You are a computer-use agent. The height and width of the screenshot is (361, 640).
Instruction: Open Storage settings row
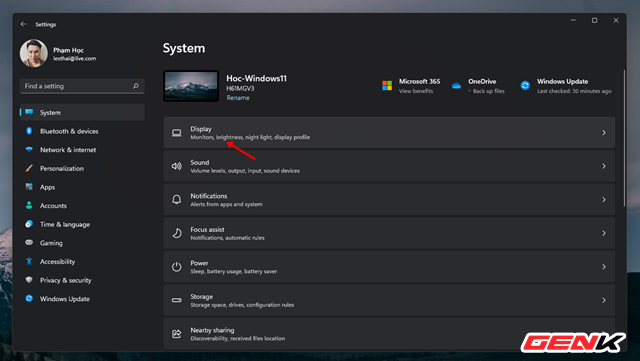(389, 300)
